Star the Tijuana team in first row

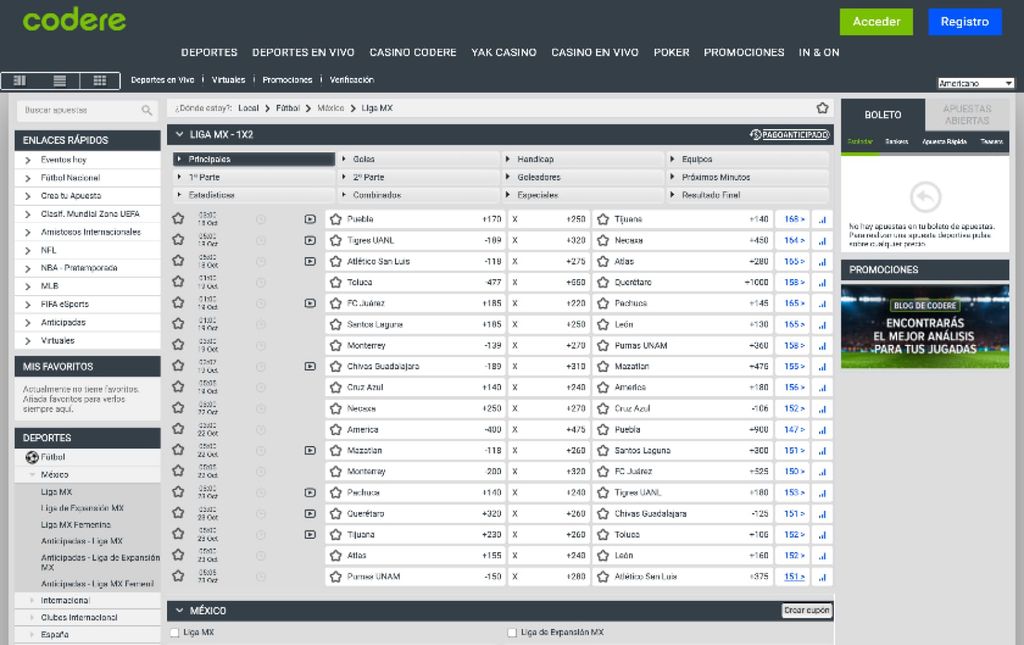[603, 219]
